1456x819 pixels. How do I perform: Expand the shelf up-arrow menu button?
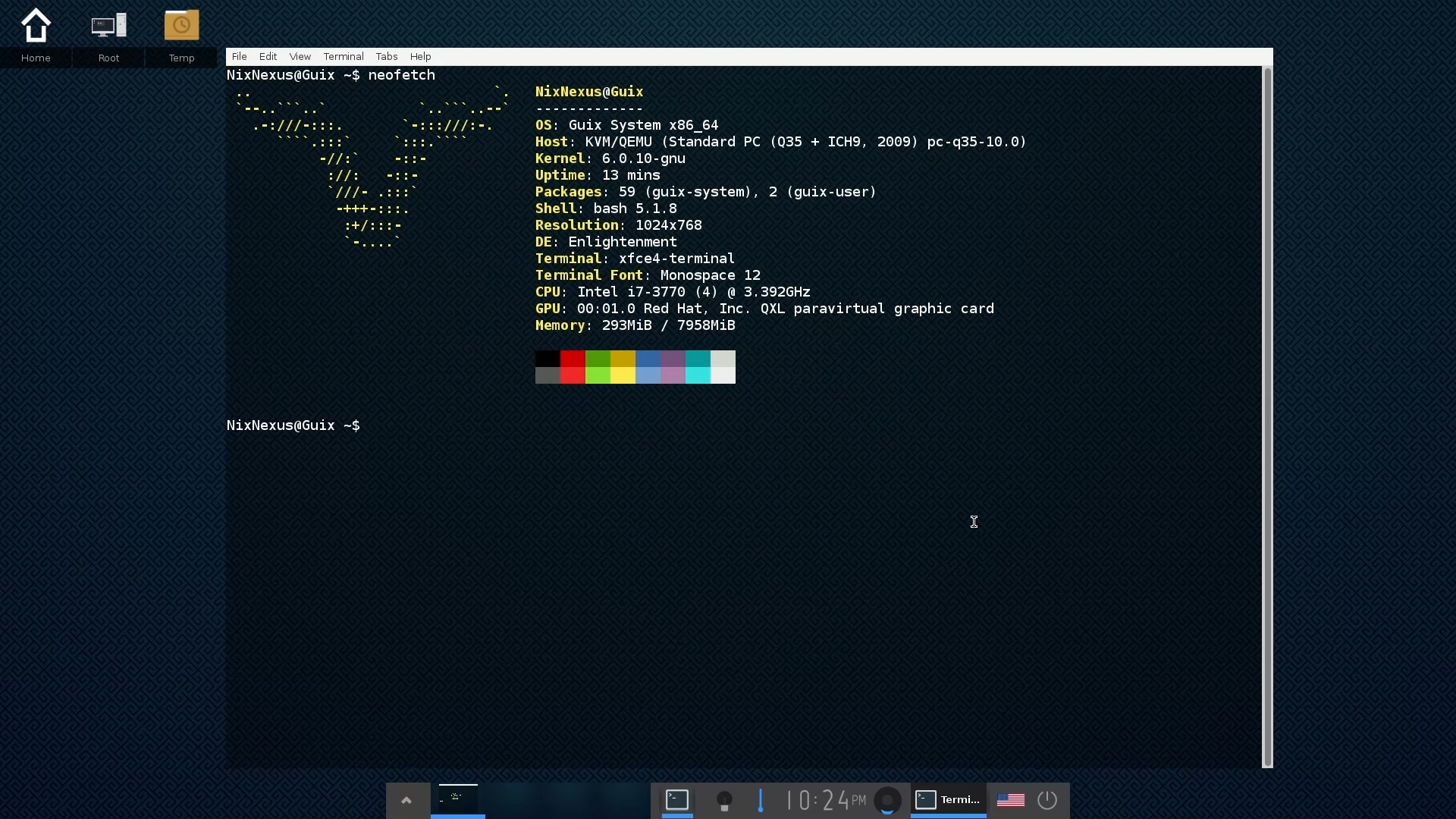(406, 800)
